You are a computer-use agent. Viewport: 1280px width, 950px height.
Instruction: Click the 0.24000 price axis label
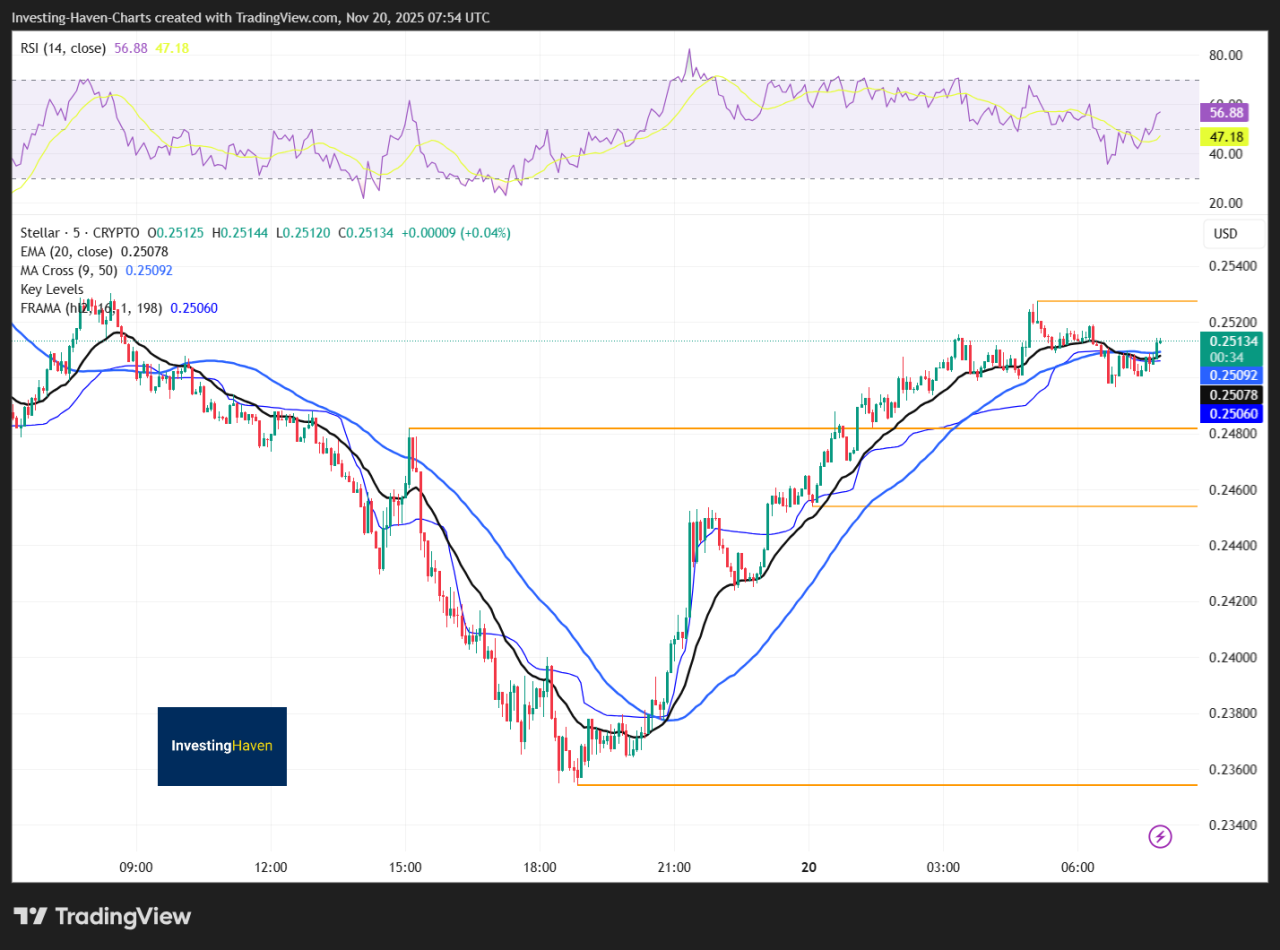pos(1234,657)
